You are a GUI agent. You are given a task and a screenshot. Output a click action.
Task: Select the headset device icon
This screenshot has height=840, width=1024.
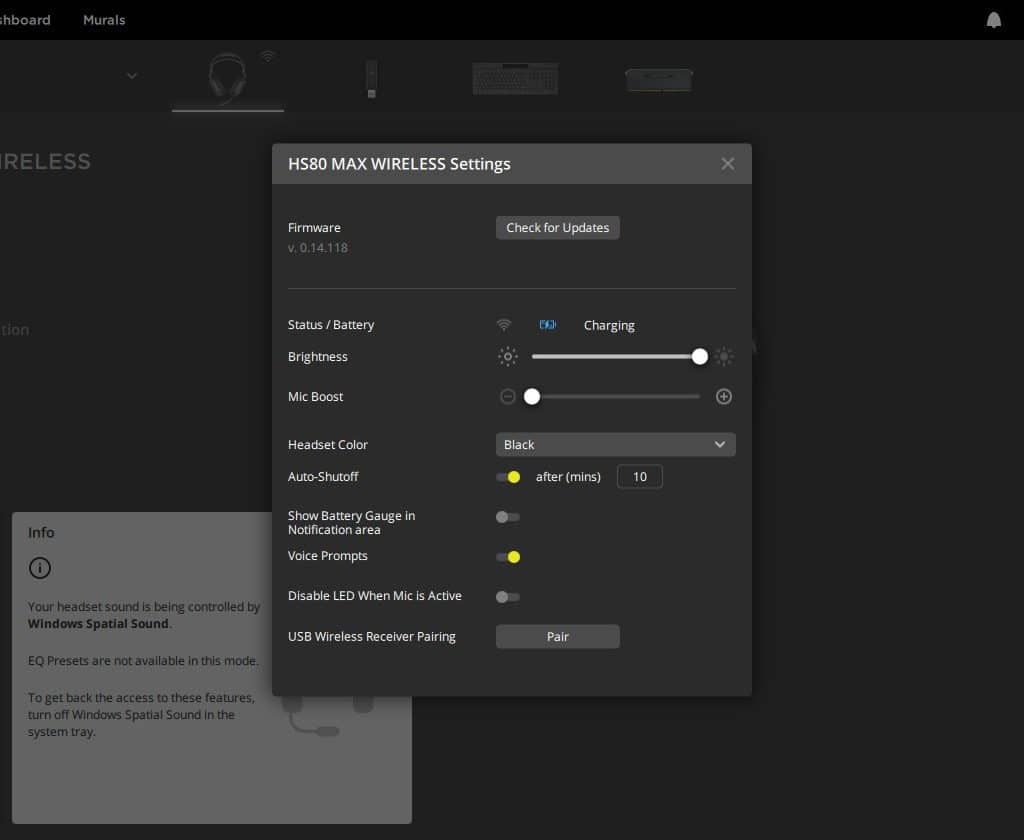pos(227,77)
